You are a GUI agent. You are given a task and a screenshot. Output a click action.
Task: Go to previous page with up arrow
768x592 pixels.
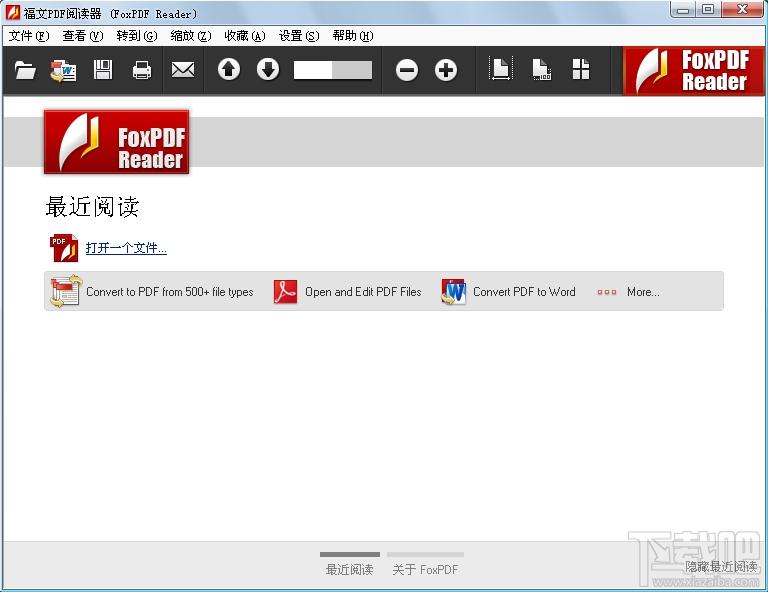[229, 70]
